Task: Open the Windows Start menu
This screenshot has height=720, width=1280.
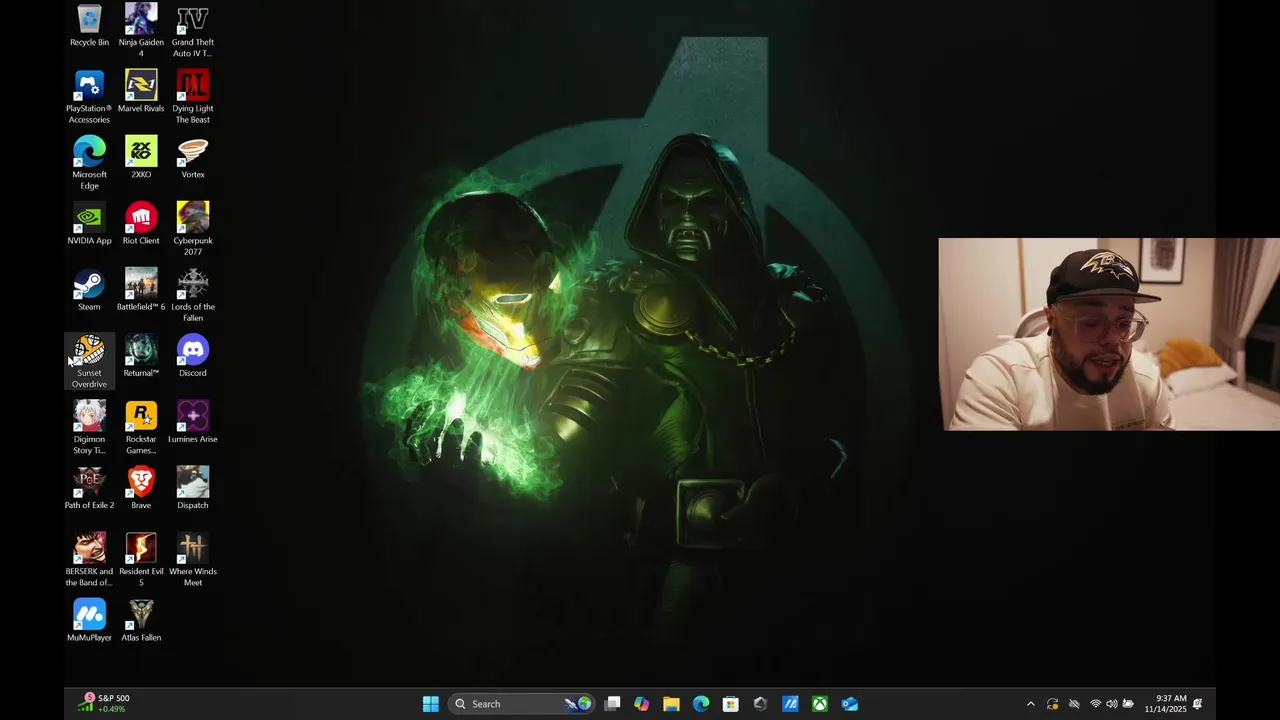Action: [x=431, y=704]
